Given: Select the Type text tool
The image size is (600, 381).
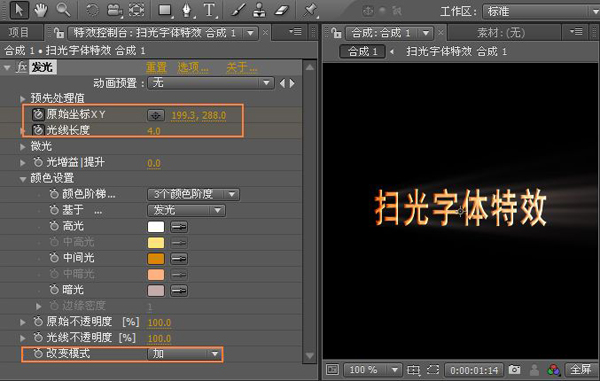Looking at the screenshot, I should 209,10.
